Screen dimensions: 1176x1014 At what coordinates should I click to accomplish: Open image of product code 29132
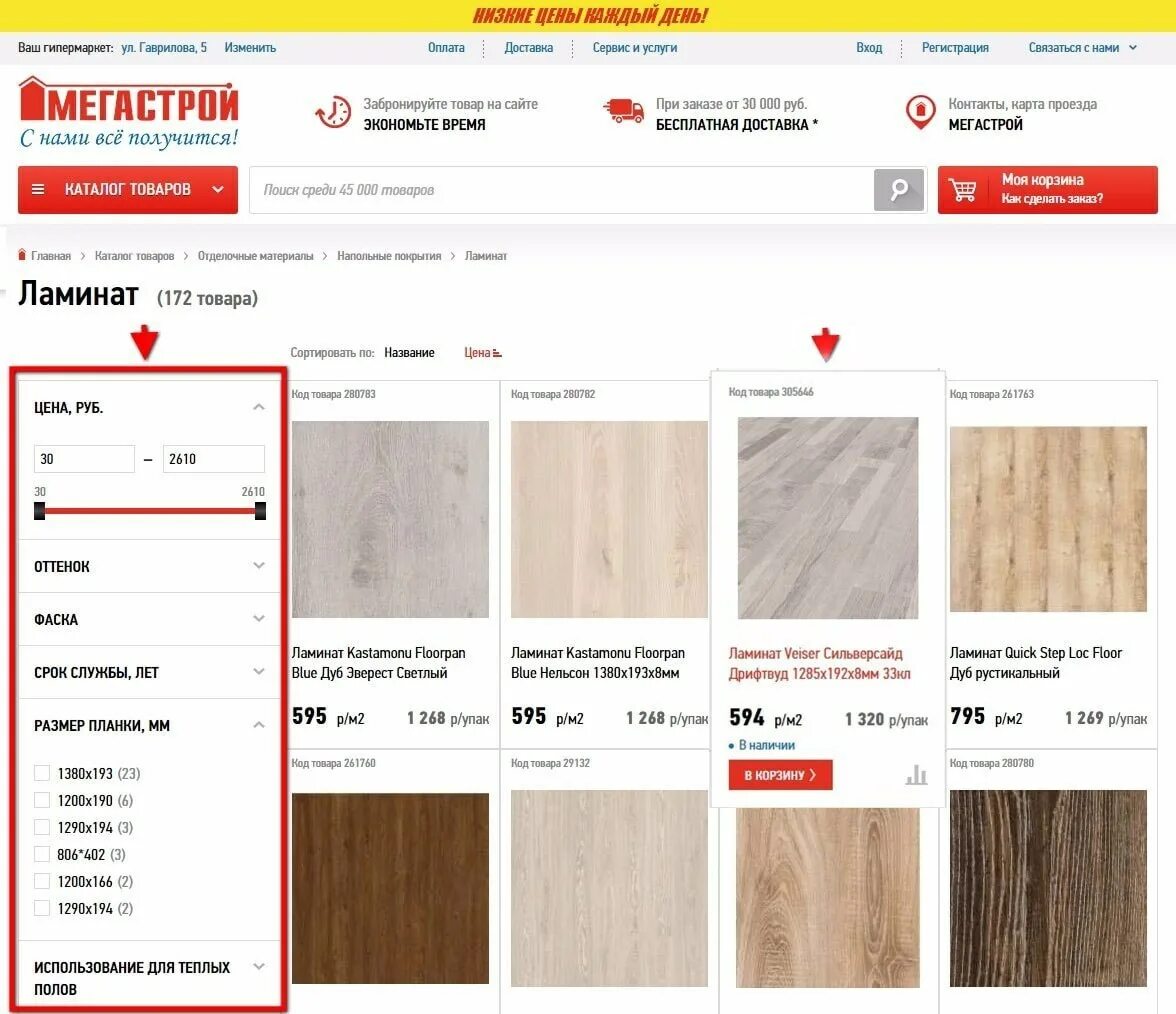(609, 888)
